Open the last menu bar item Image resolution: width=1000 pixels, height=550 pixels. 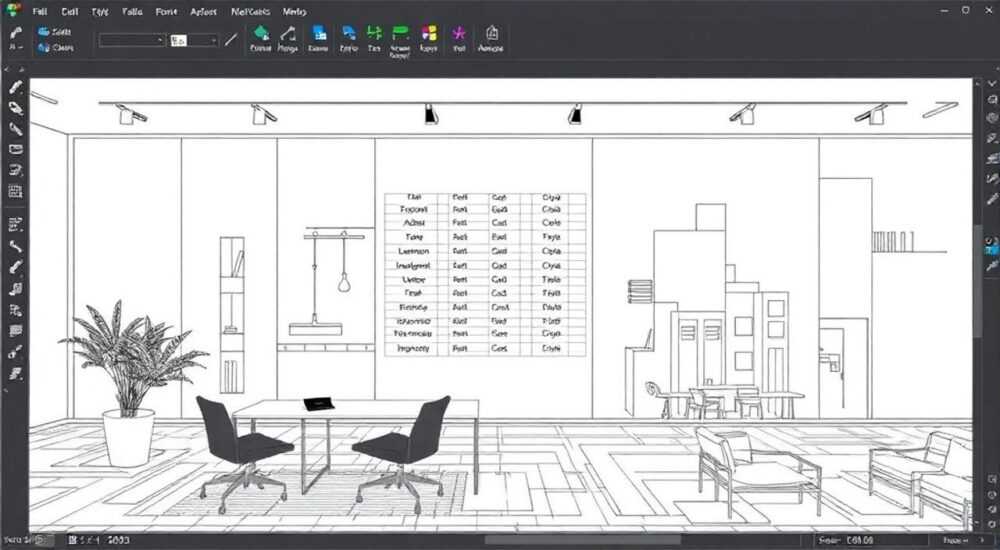tap(294, 11)
